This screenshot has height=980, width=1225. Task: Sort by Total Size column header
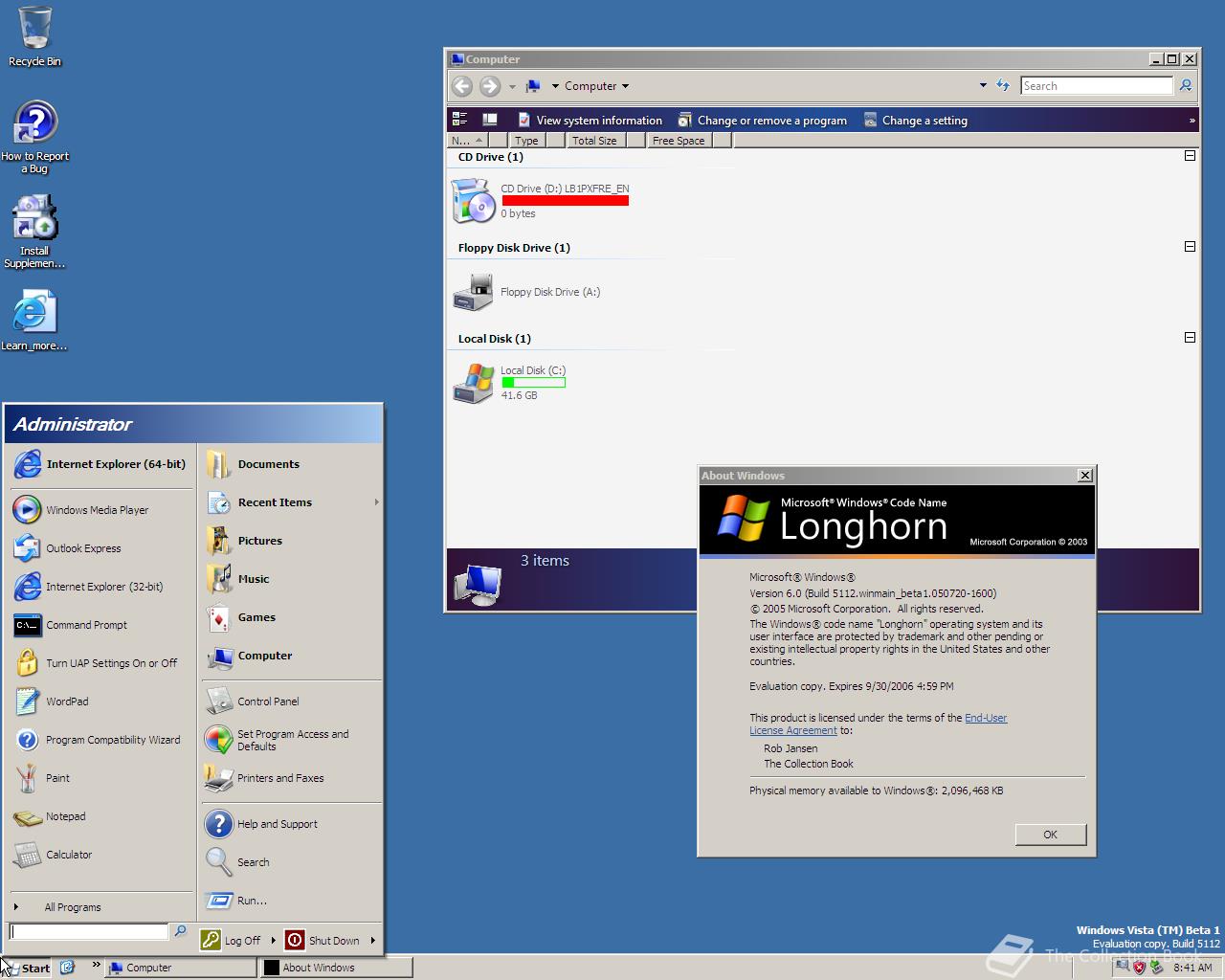click(x=594, y=141)
